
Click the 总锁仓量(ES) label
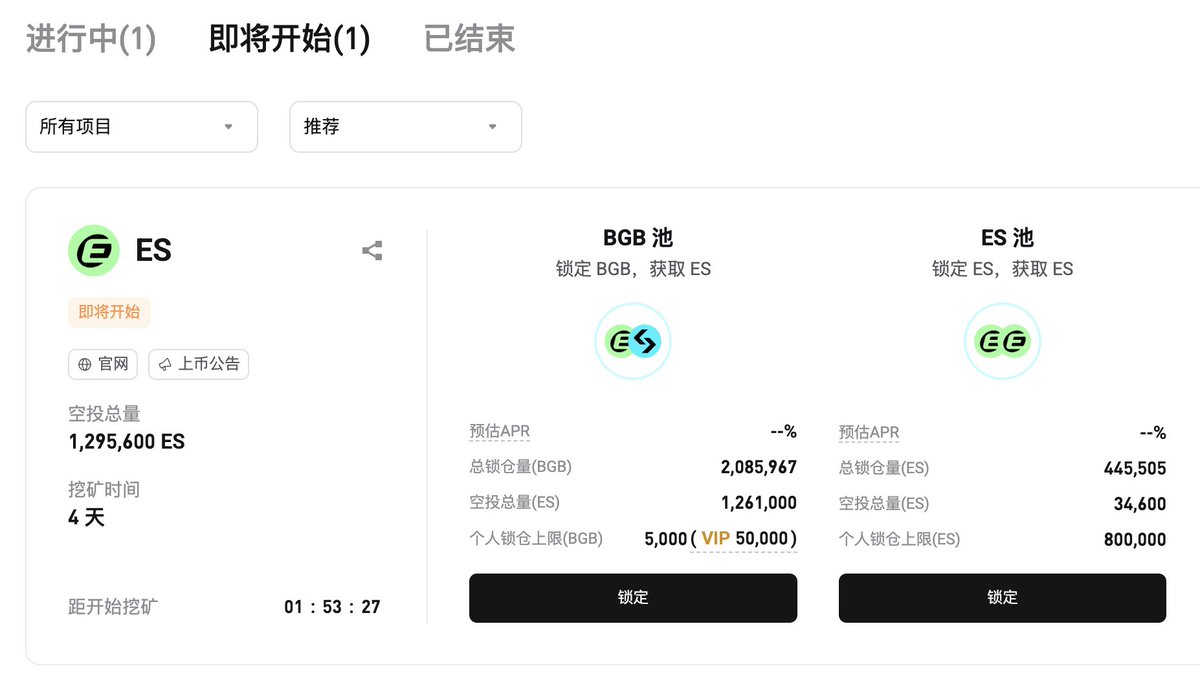(x=884, y=467)
